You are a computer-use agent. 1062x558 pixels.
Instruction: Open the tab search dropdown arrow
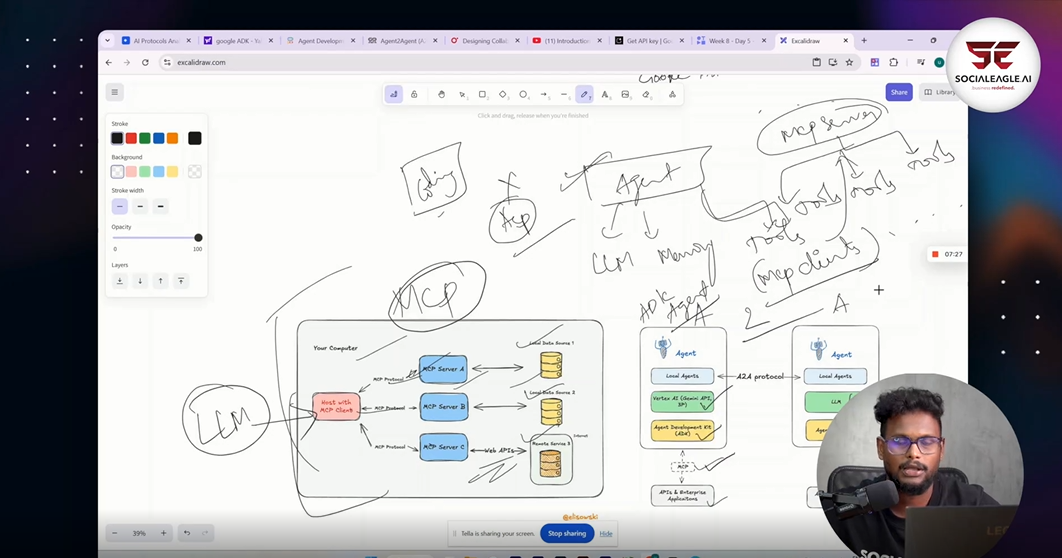click(x=108, y=41)
